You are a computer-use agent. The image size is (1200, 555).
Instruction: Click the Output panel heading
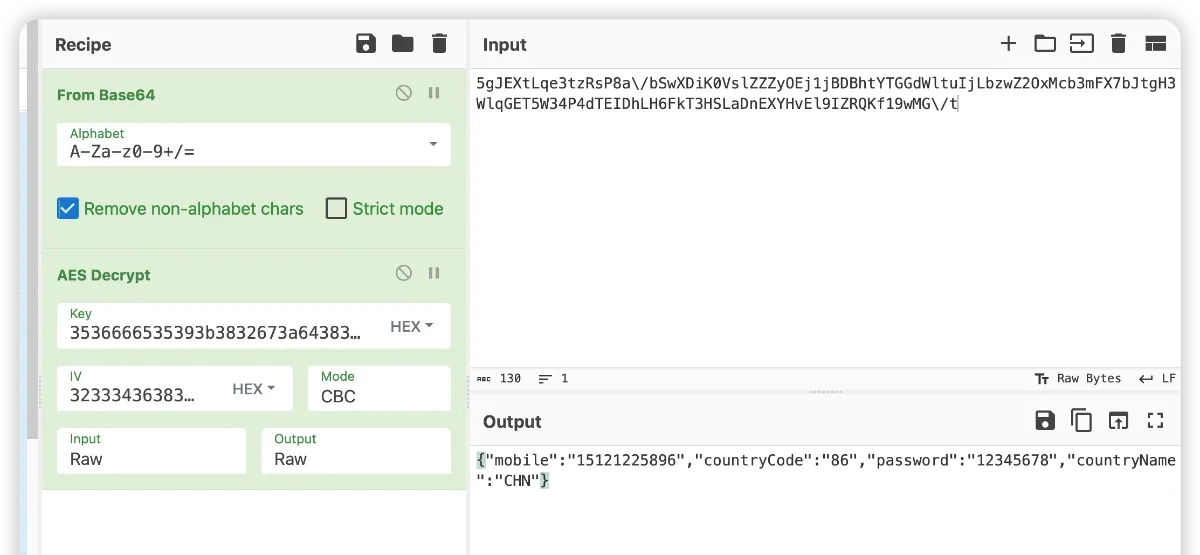512,422
